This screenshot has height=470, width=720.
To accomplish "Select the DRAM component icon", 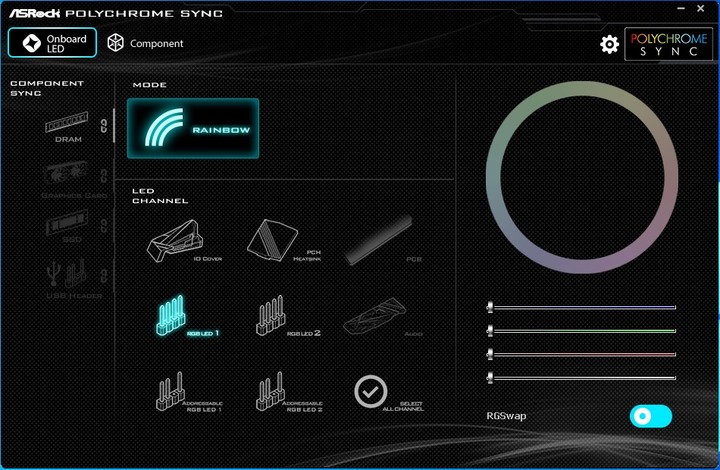I will pyautogui.click(x=67, y=123).
